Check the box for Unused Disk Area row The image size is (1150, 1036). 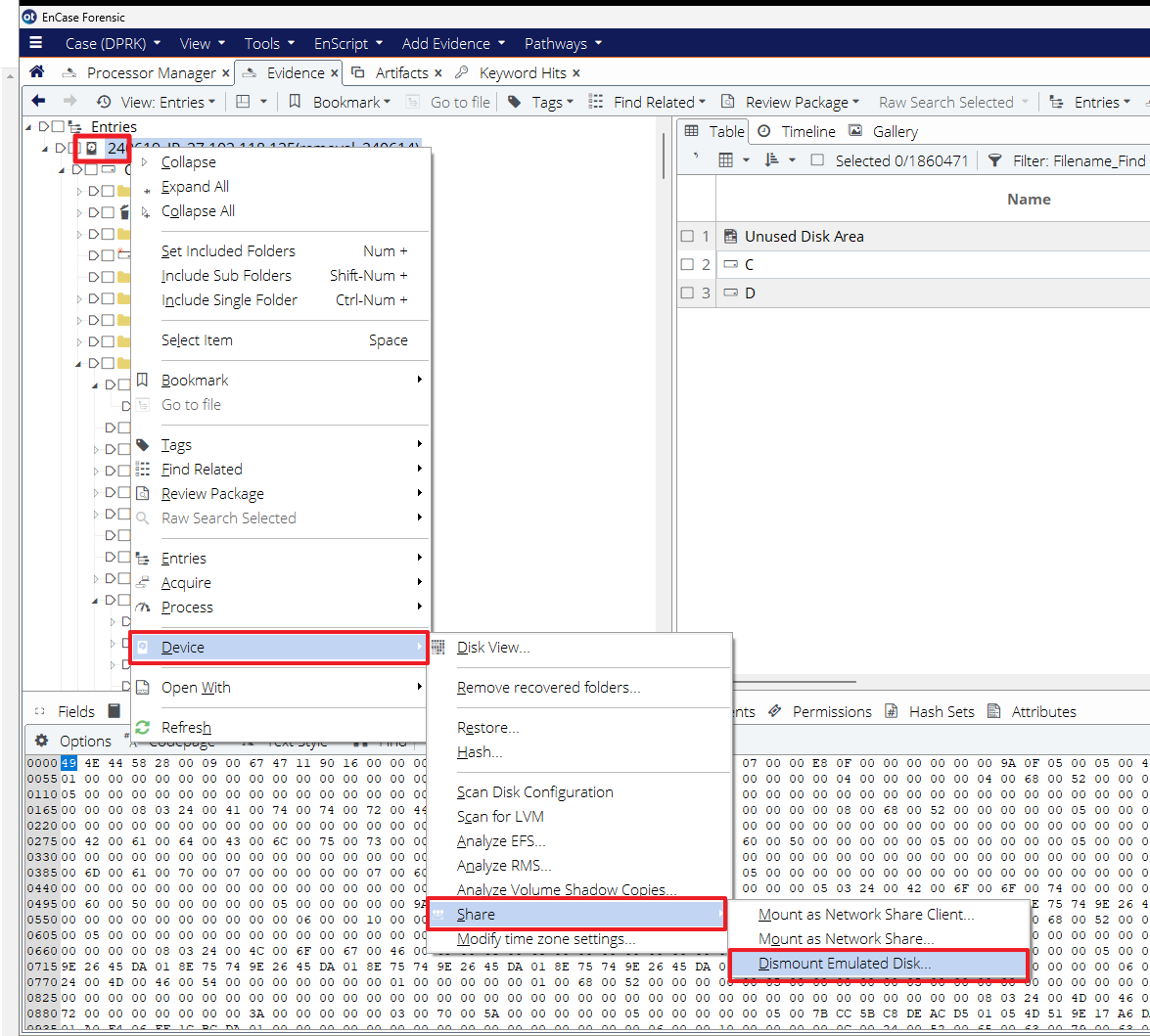tap(687, 236)
